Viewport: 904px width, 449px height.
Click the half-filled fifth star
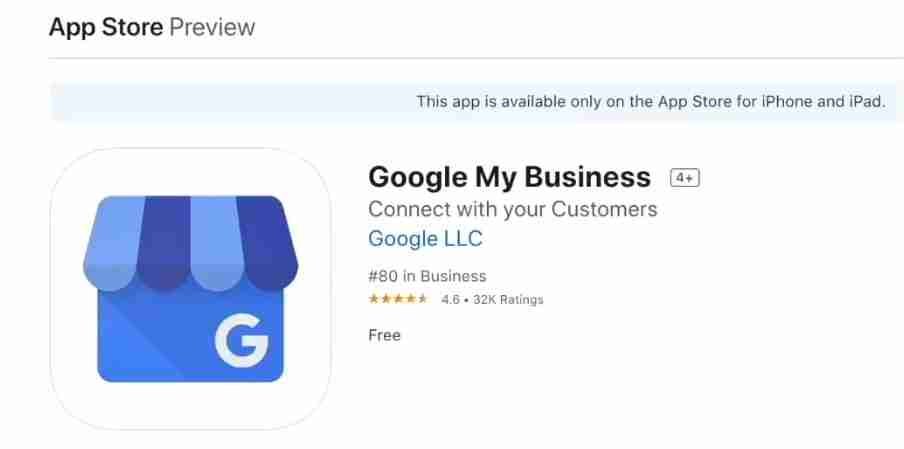click(422, 299)
